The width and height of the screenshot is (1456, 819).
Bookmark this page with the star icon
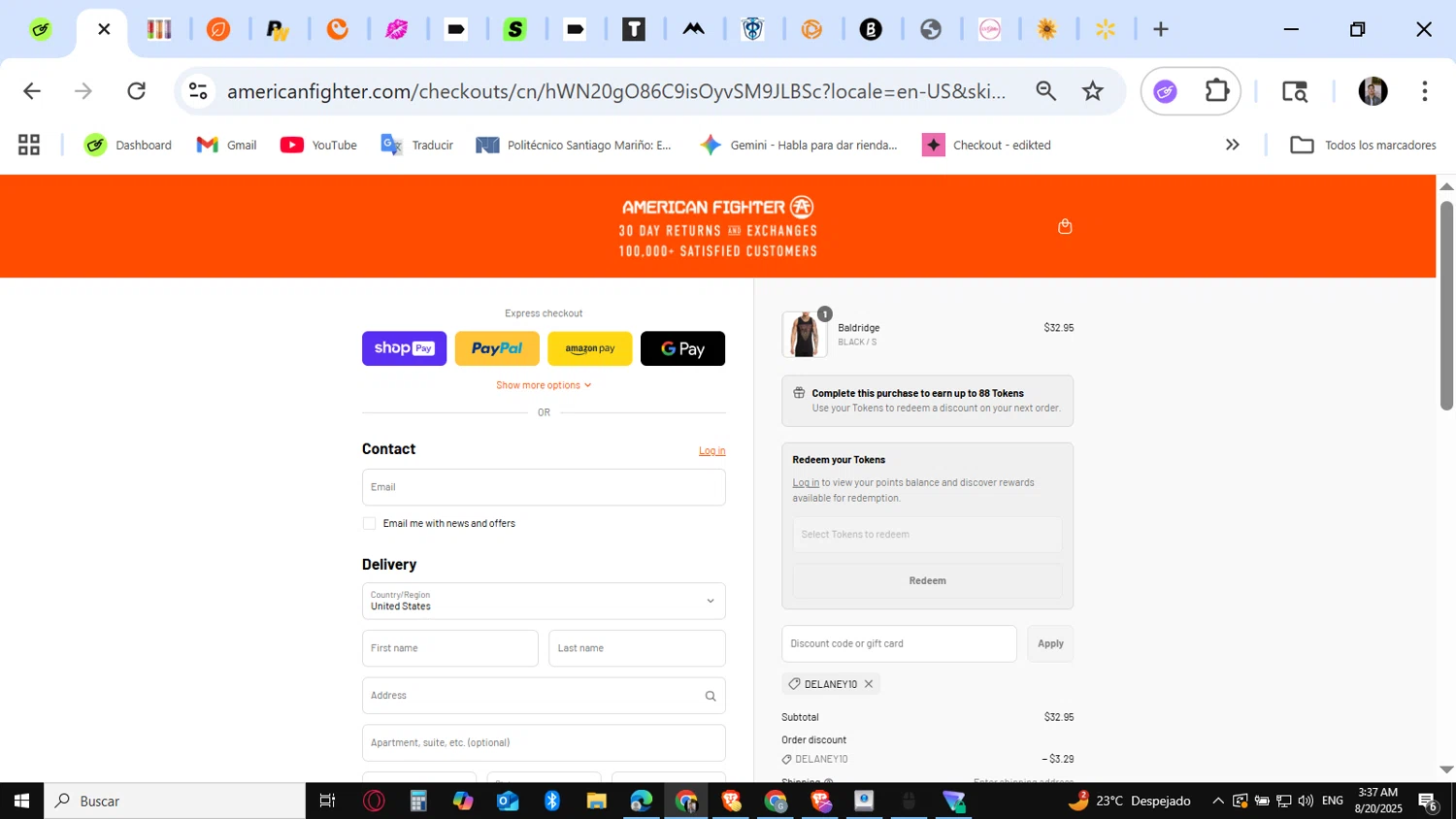point(1093,91)
